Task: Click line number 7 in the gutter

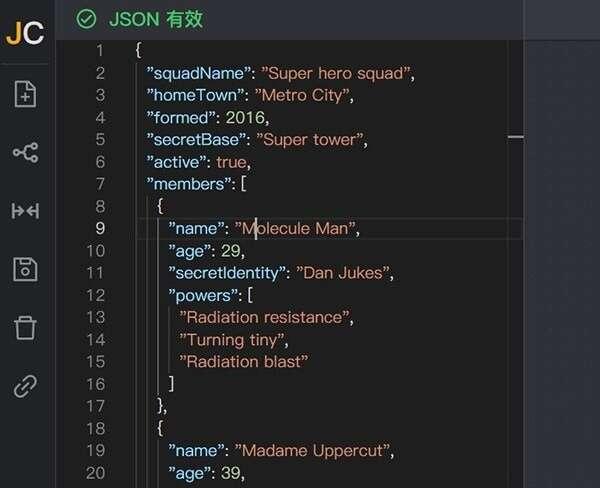Action: (99, 184)
